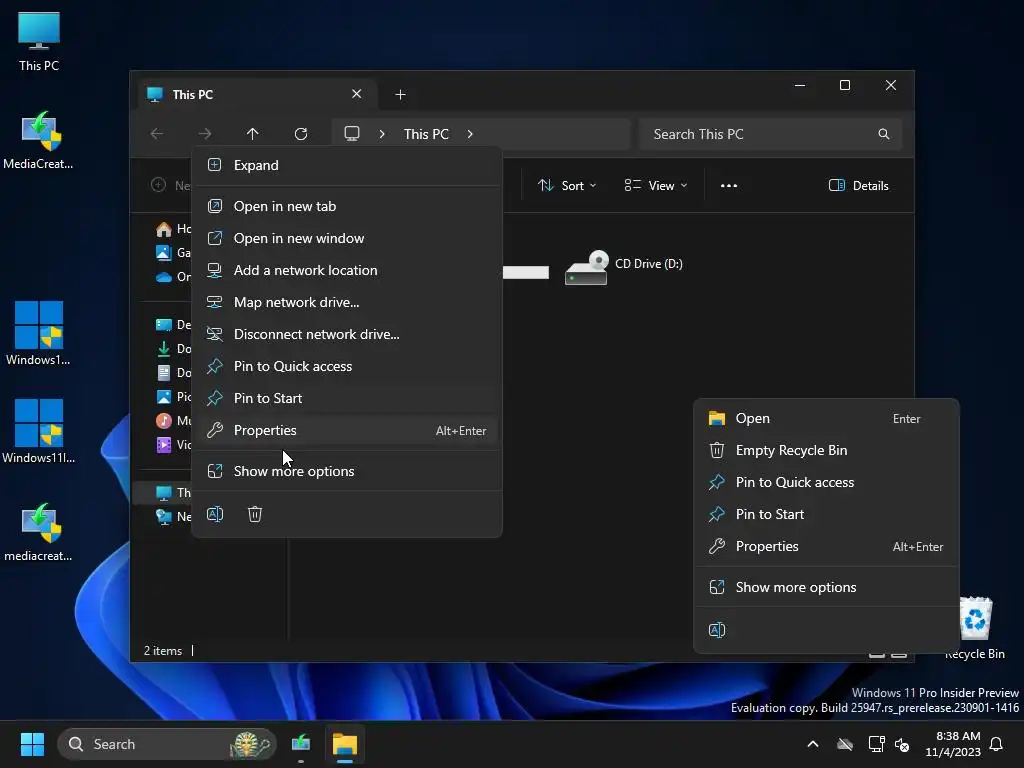Viewport: 1024px width, 768px height.
Task: Select Add a network location
Action: tap(347, 270)
